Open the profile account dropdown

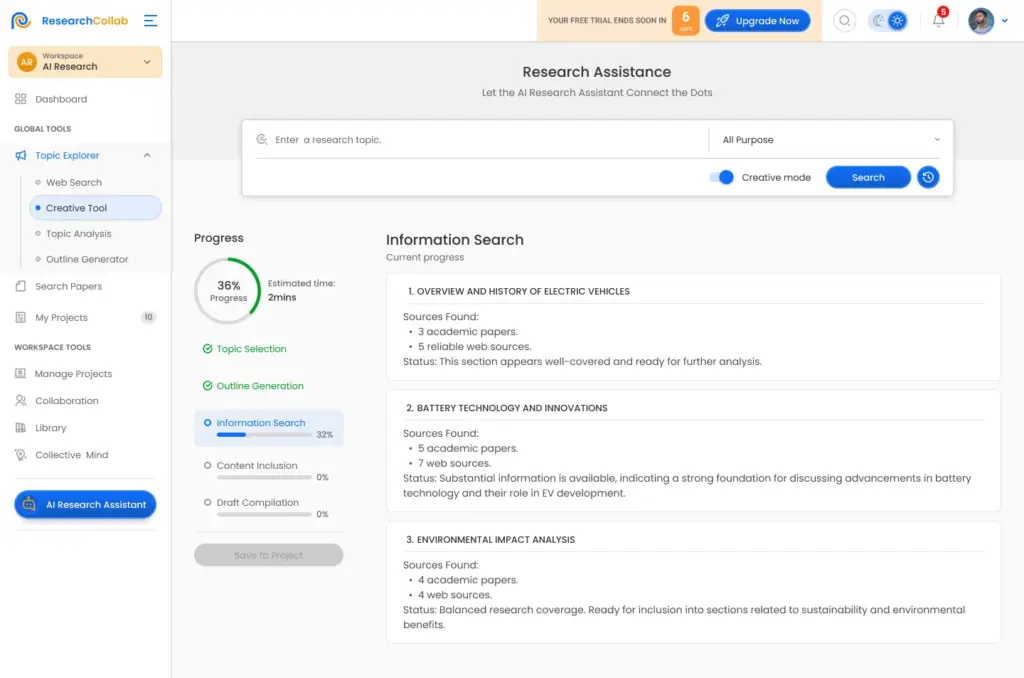coord(1003,21)
